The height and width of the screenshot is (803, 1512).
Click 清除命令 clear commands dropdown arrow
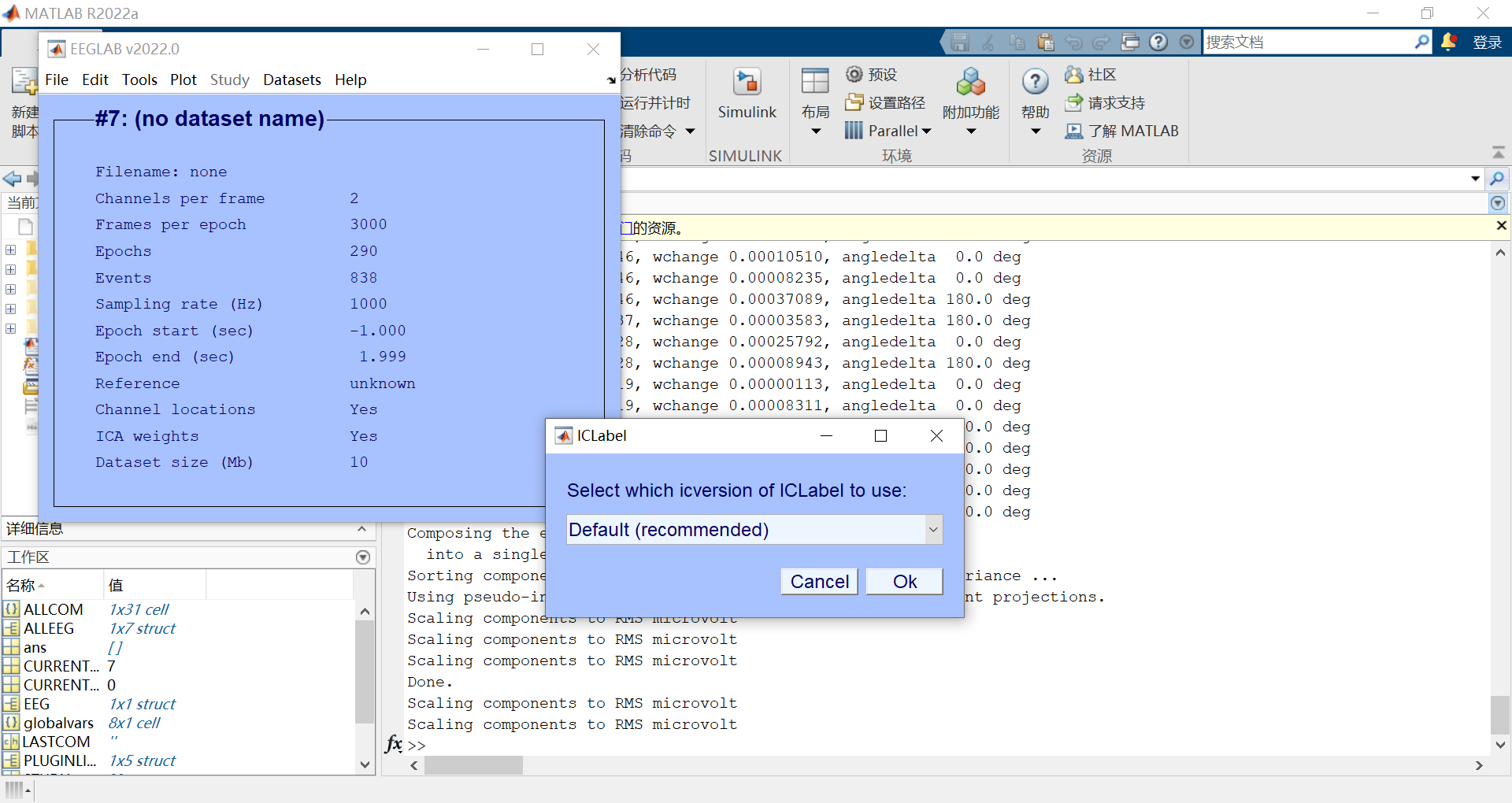pos(691,131)
